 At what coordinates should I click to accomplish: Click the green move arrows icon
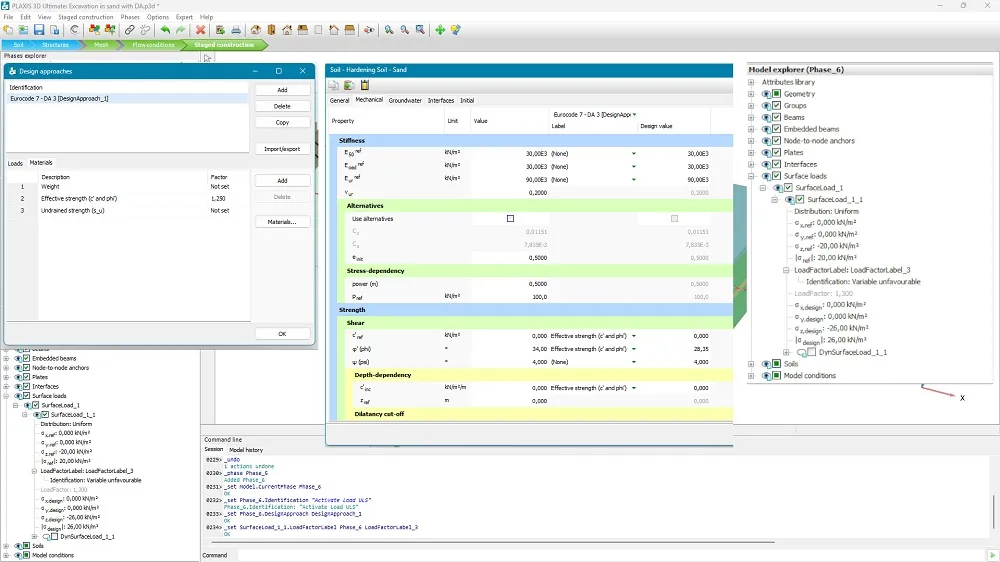click(x=440, y=30)
